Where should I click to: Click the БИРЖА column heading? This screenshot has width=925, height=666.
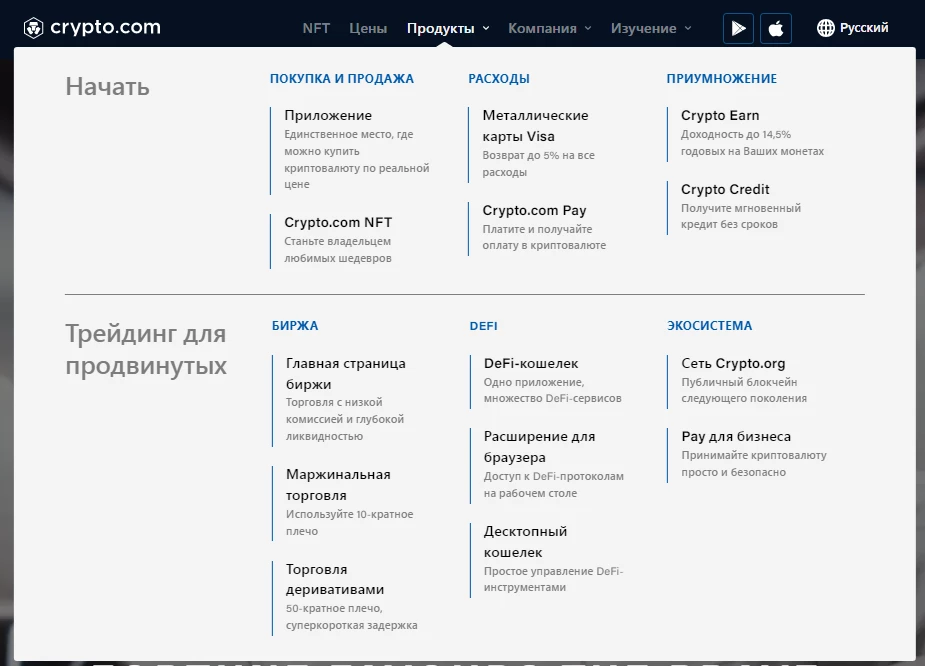pyautogui.click(x=295, y=326)
